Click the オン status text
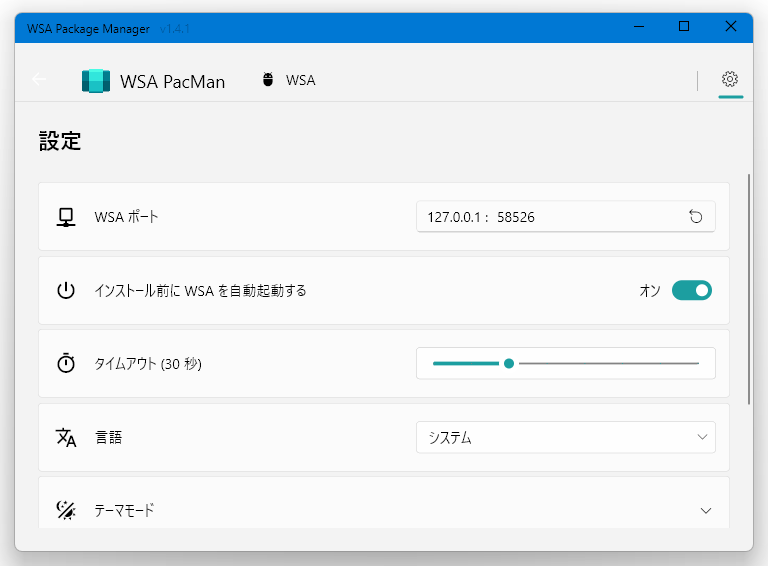Screen dimensions: 768x566 click(650, 291)
